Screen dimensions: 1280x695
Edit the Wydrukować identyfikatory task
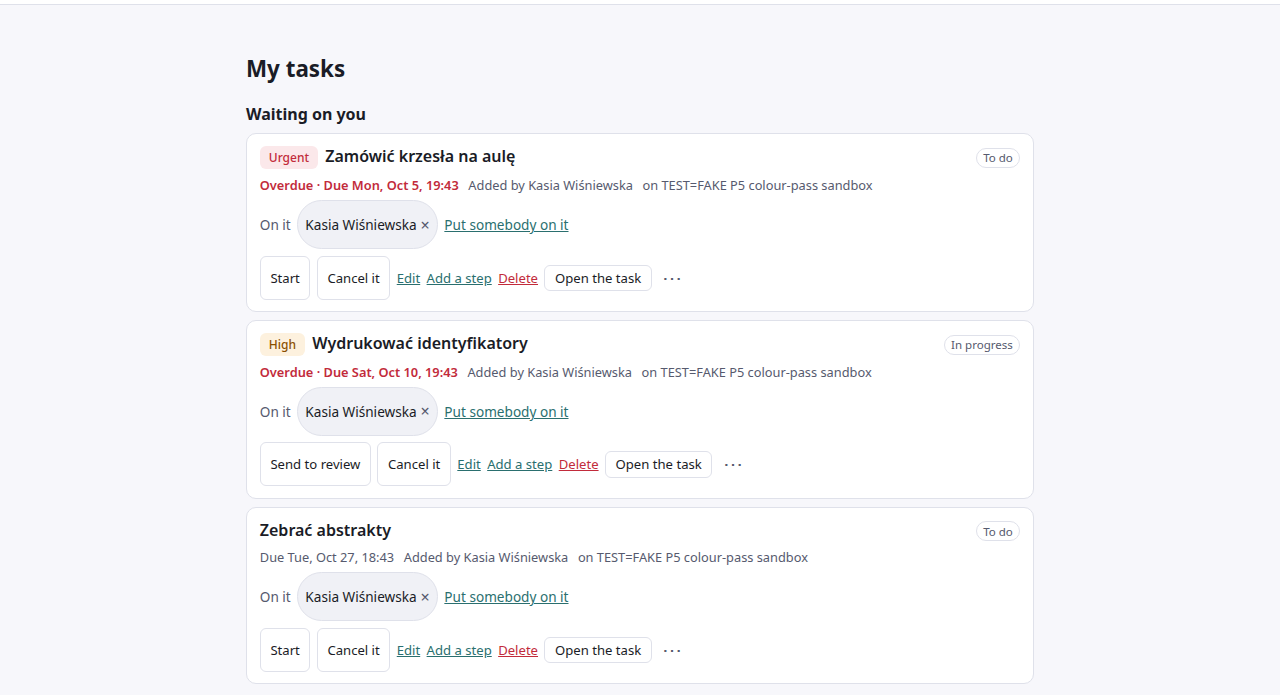point(469,465)
